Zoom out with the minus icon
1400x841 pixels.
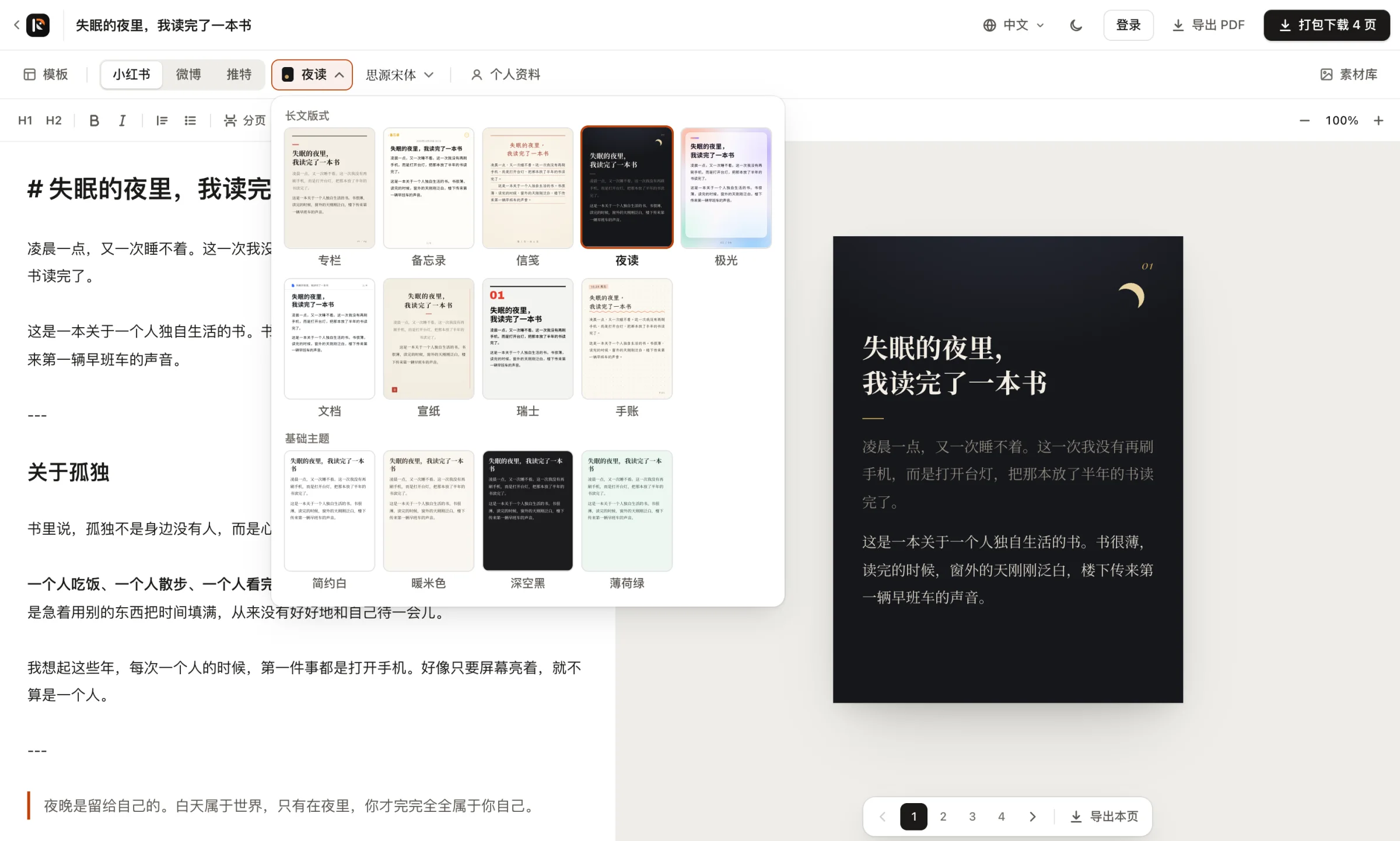click(x=1304, y=121)
